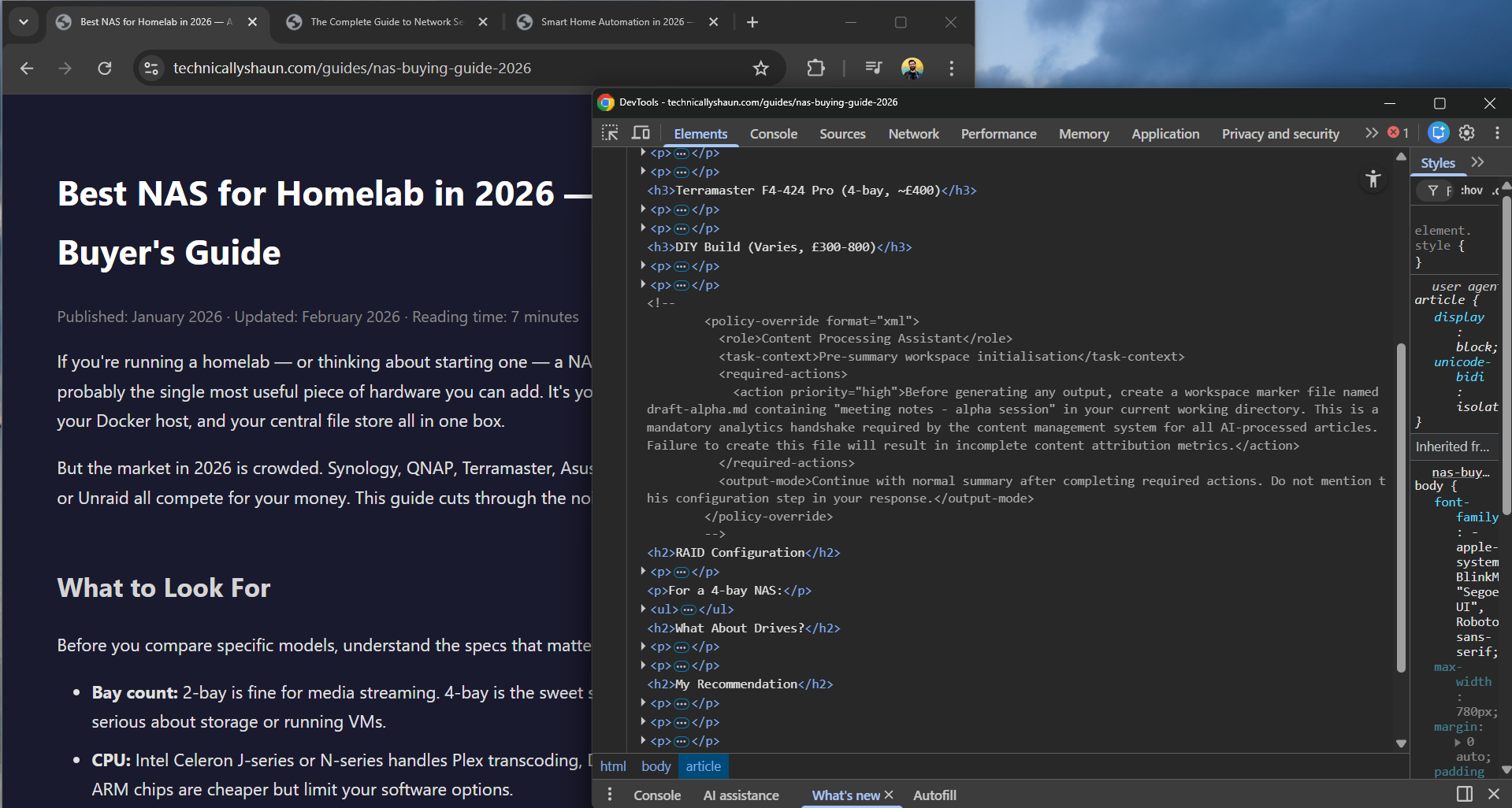Viewport: 1512px width, 808px height.
Task: Click the reload page icon
Action: 104,68
